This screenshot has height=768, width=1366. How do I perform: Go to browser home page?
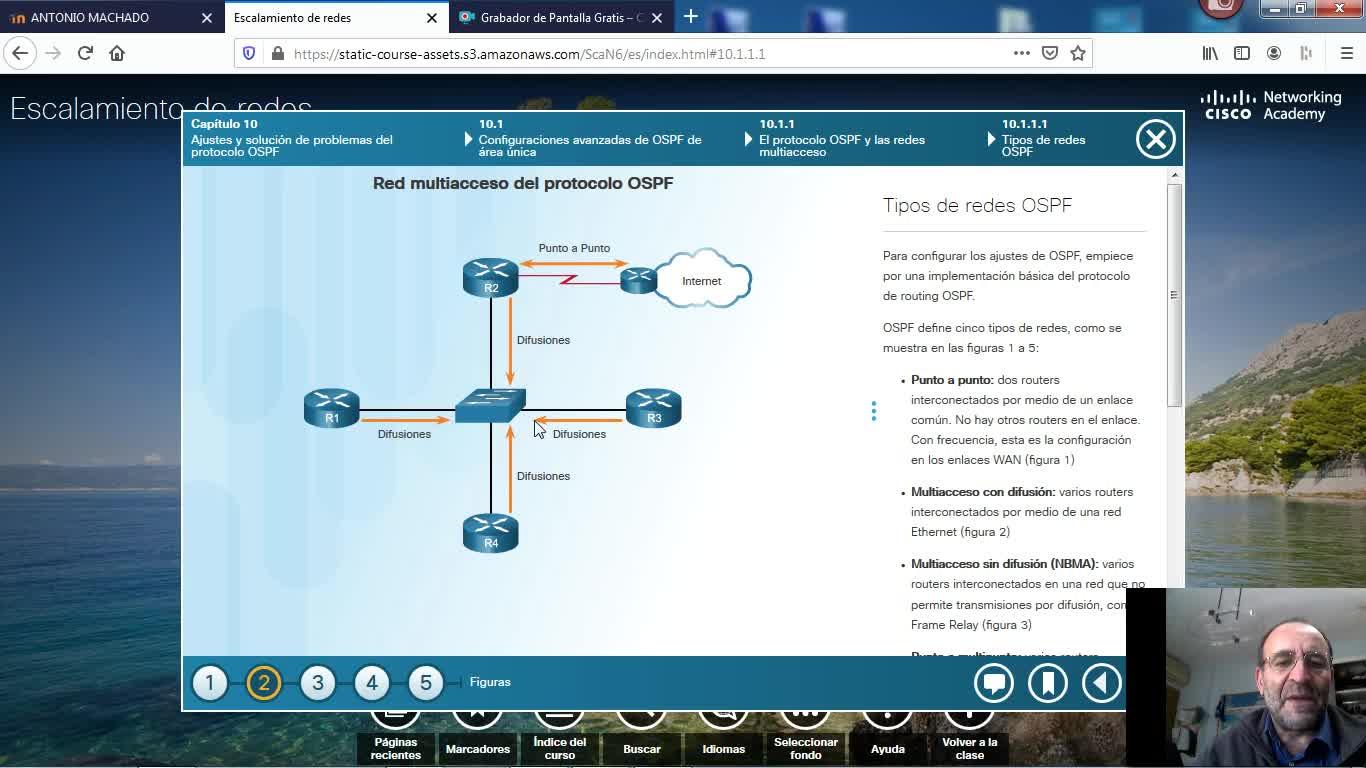coord(117,53)
